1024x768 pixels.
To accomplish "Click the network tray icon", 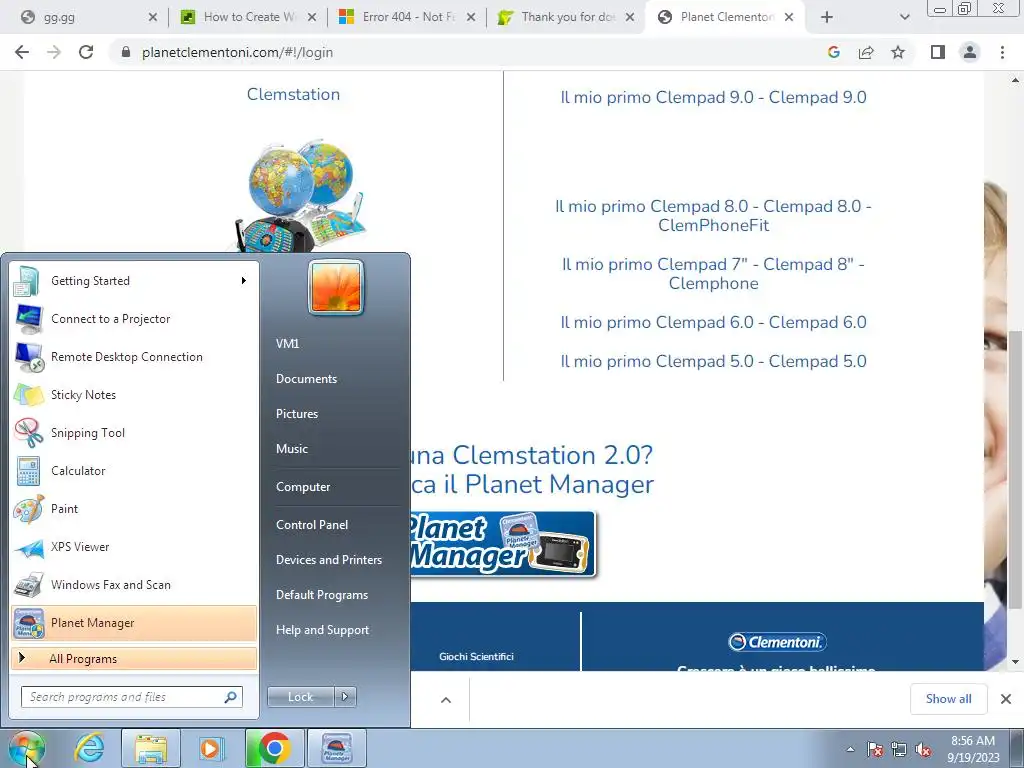I will 899,750.
